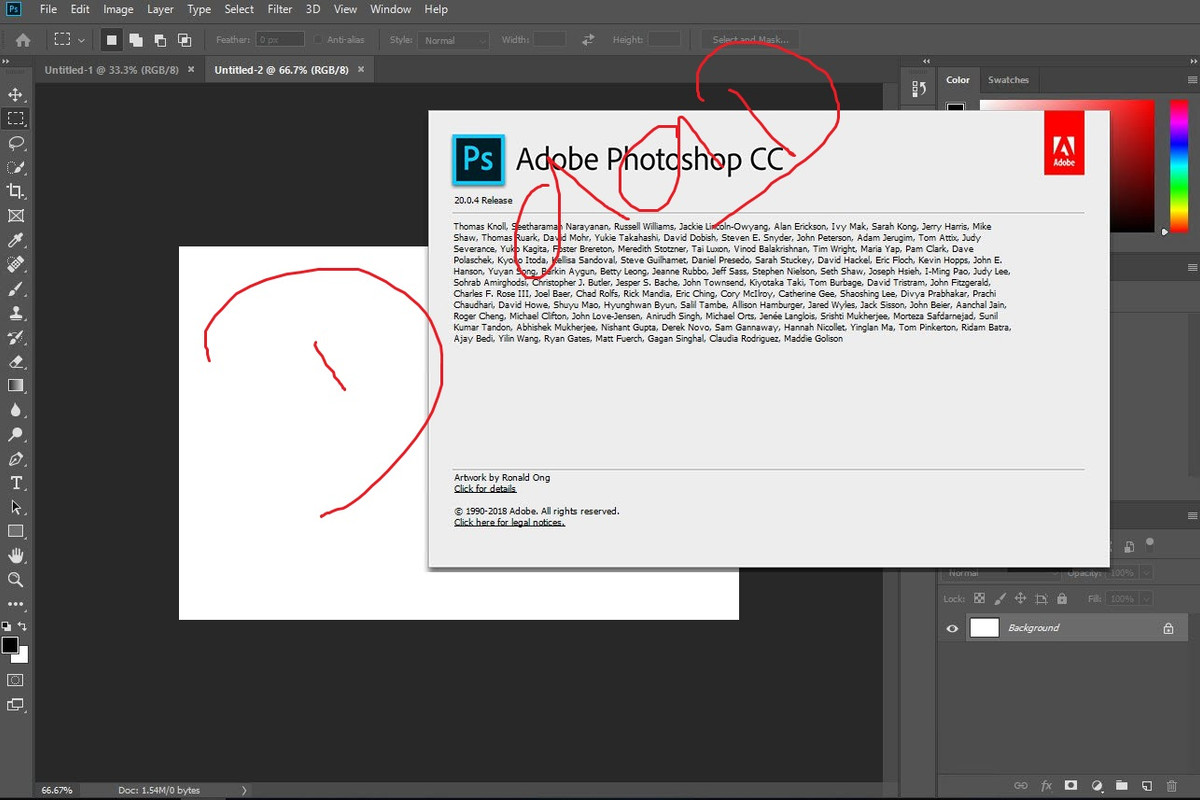Open the Color panel flyout menu

1192,80
